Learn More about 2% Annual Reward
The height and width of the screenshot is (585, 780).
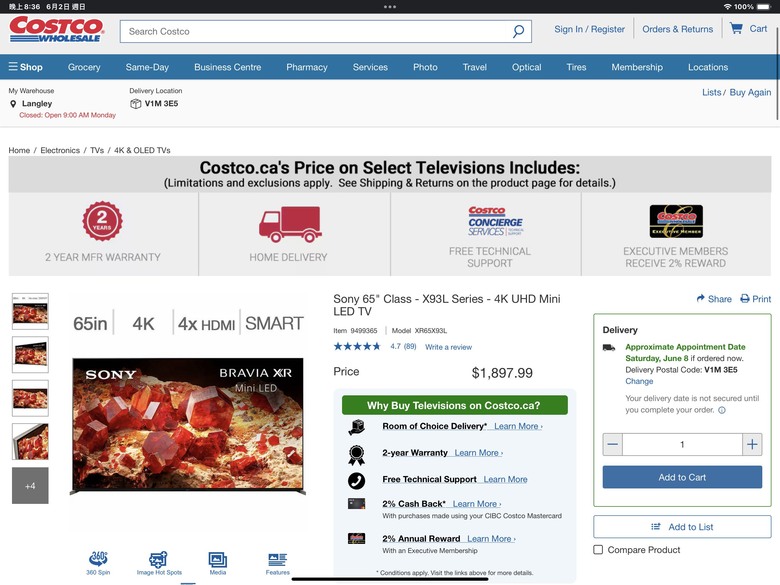[491, 538]
